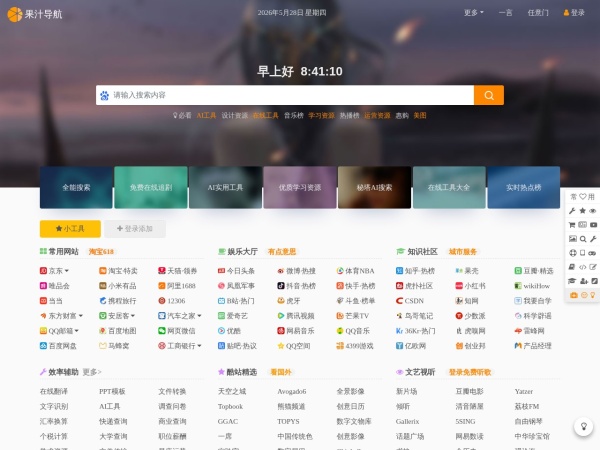
Task: Open the 全能搜索 banner card
Action: click(76, 188)
